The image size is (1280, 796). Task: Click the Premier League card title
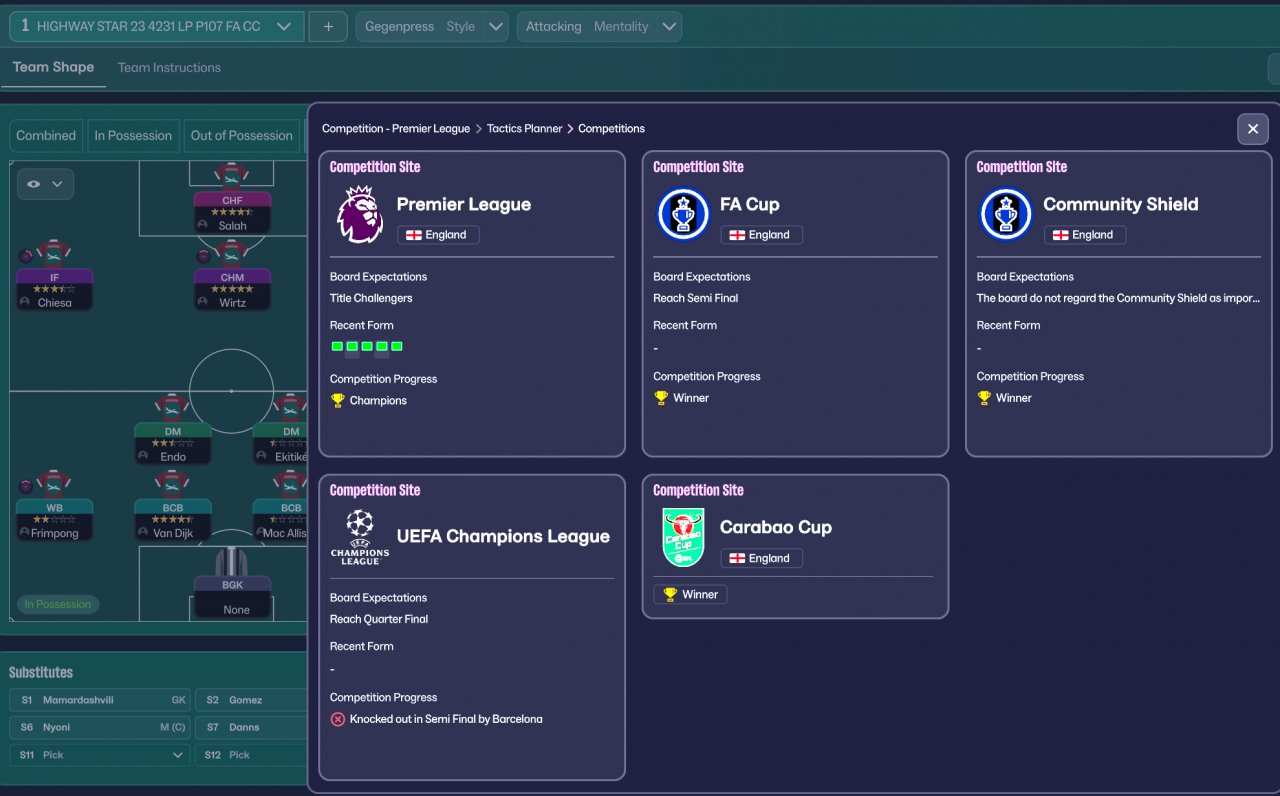point(464,204)
